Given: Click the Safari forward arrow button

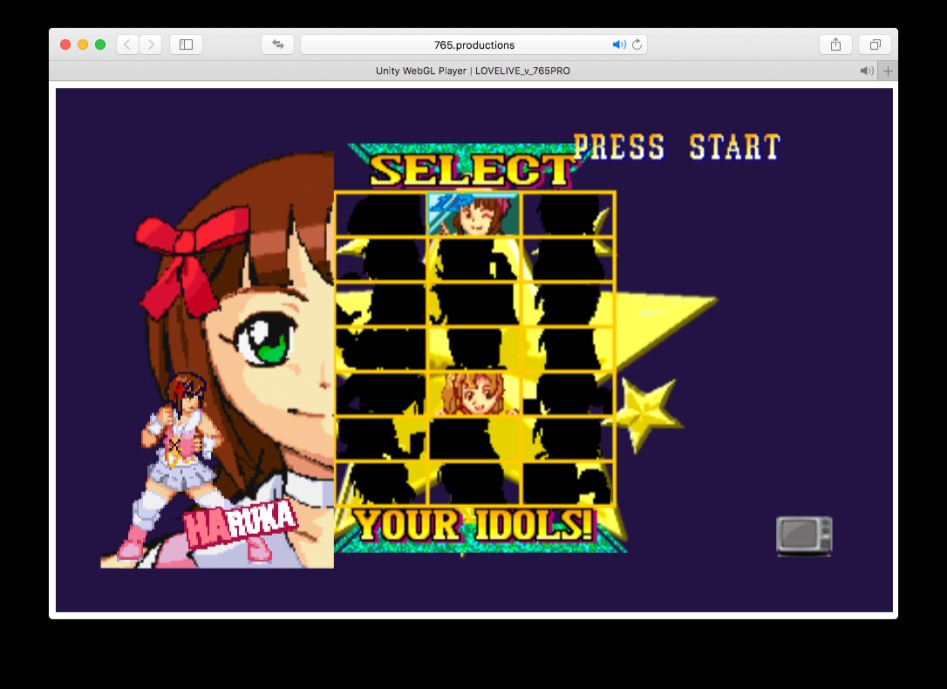Looking at the screenshot, I should click(151, 44).
